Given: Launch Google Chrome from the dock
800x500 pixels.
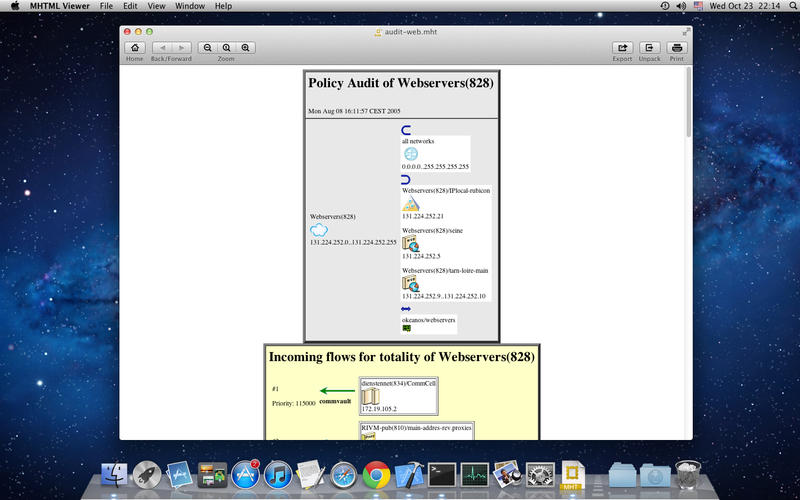Looking at the screenshot, I should (x=377, y=475).
